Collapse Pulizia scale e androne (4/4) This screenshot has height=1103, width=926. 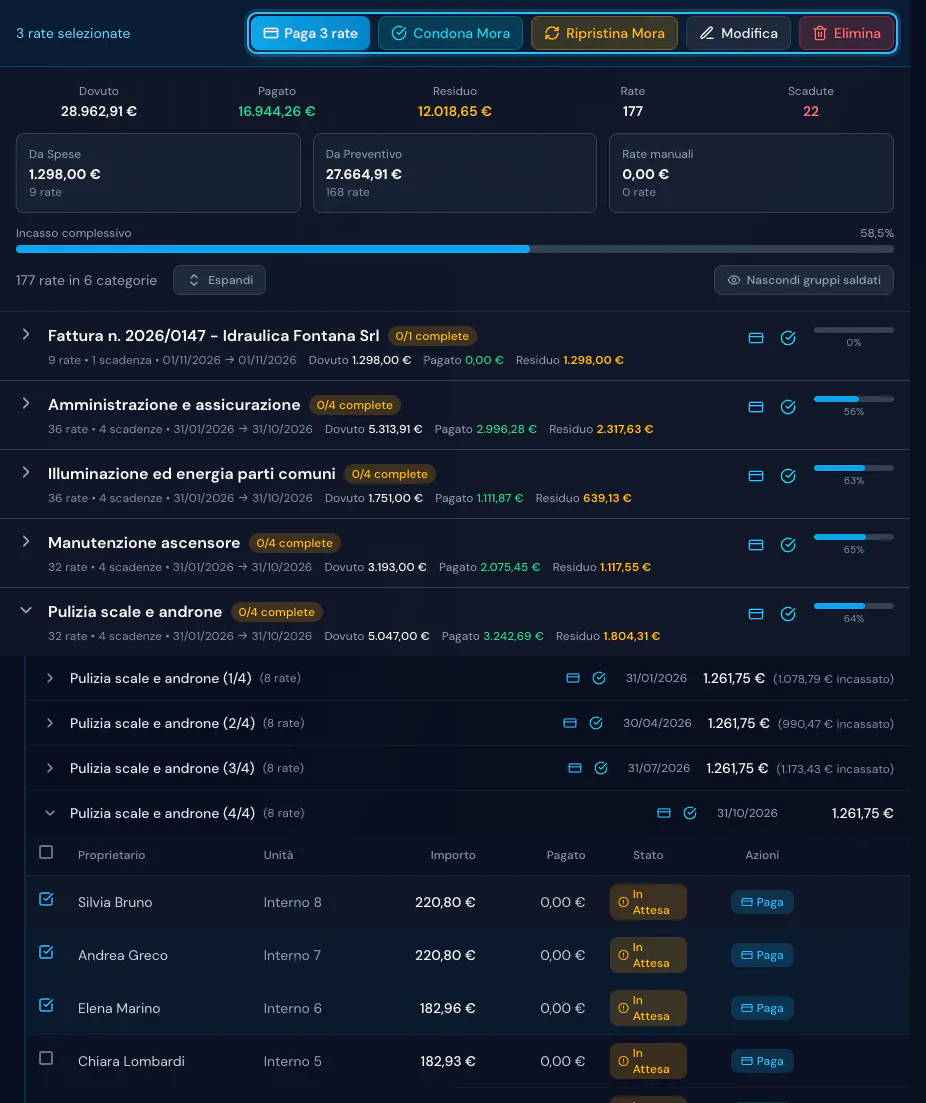click(50, 813)
